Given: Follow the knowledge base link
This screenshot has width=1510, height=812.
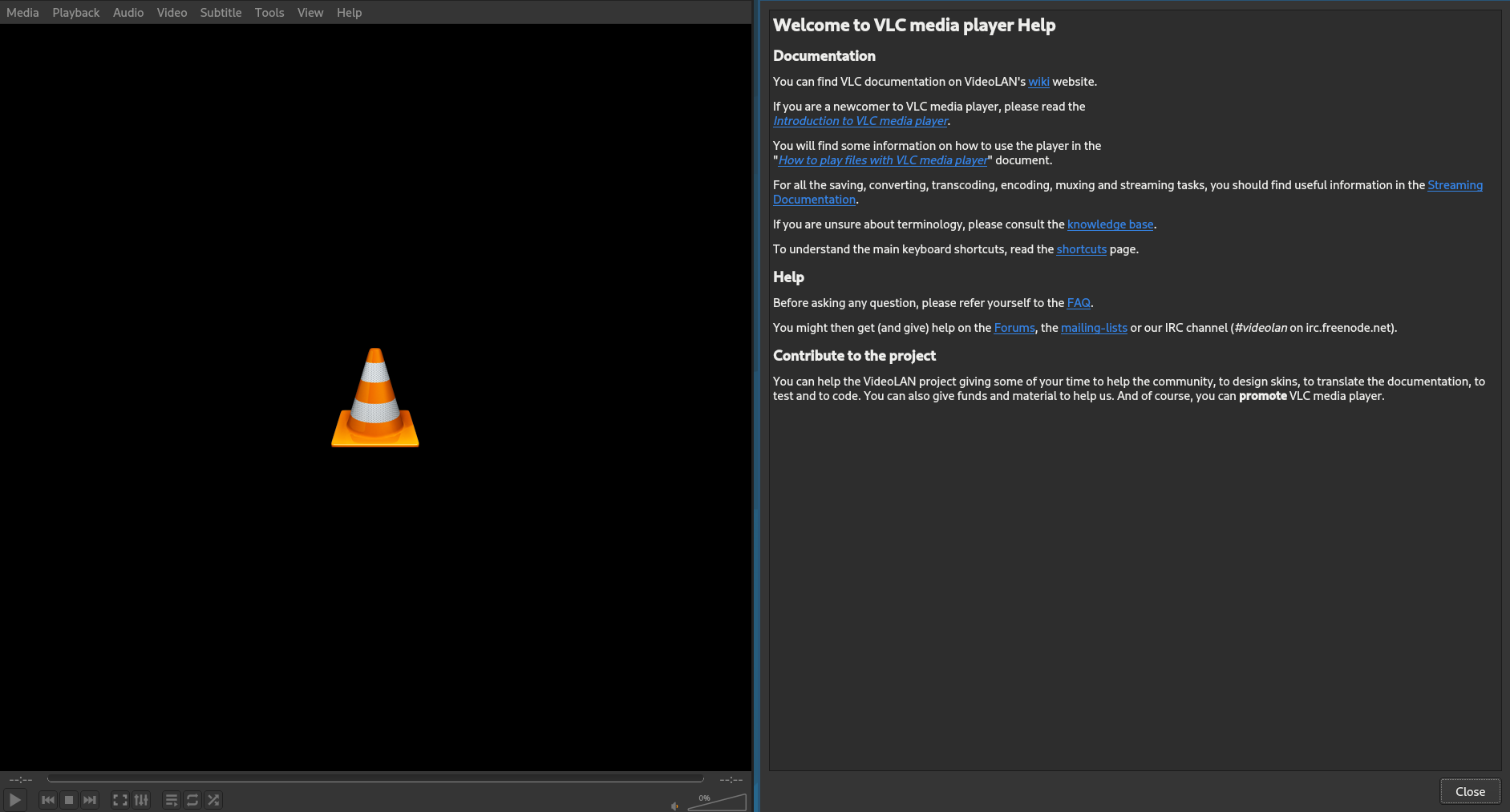Looking at the screenshot, I should pos(1110,224).
